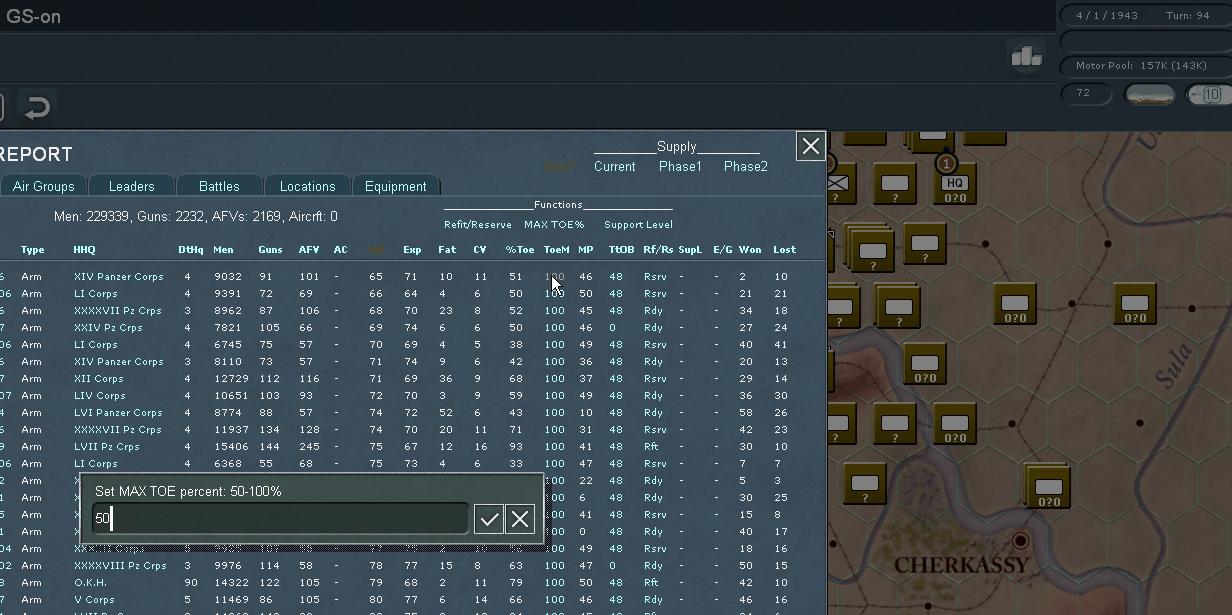1232x615 pixels.
Task: Select XIV Panzer Corps in first row
Action: 118,277
